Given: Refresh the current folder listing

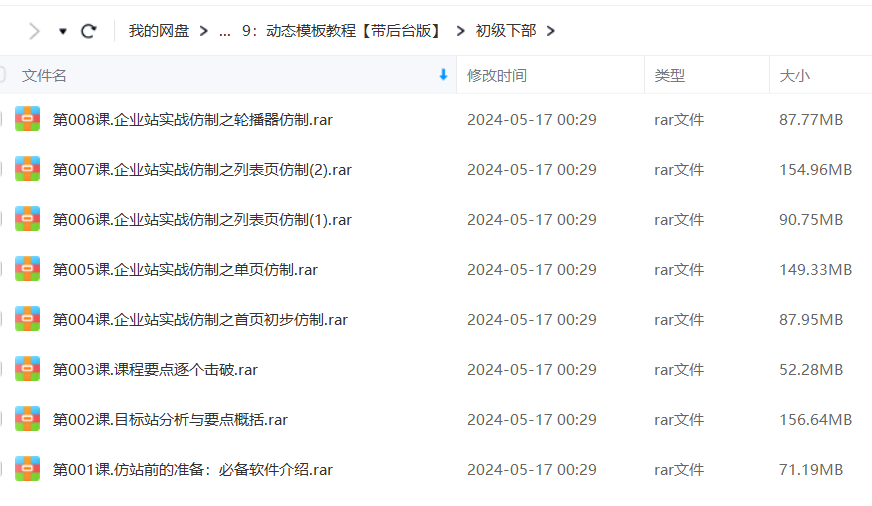Looking at the screenshot, I should [88, 31].
